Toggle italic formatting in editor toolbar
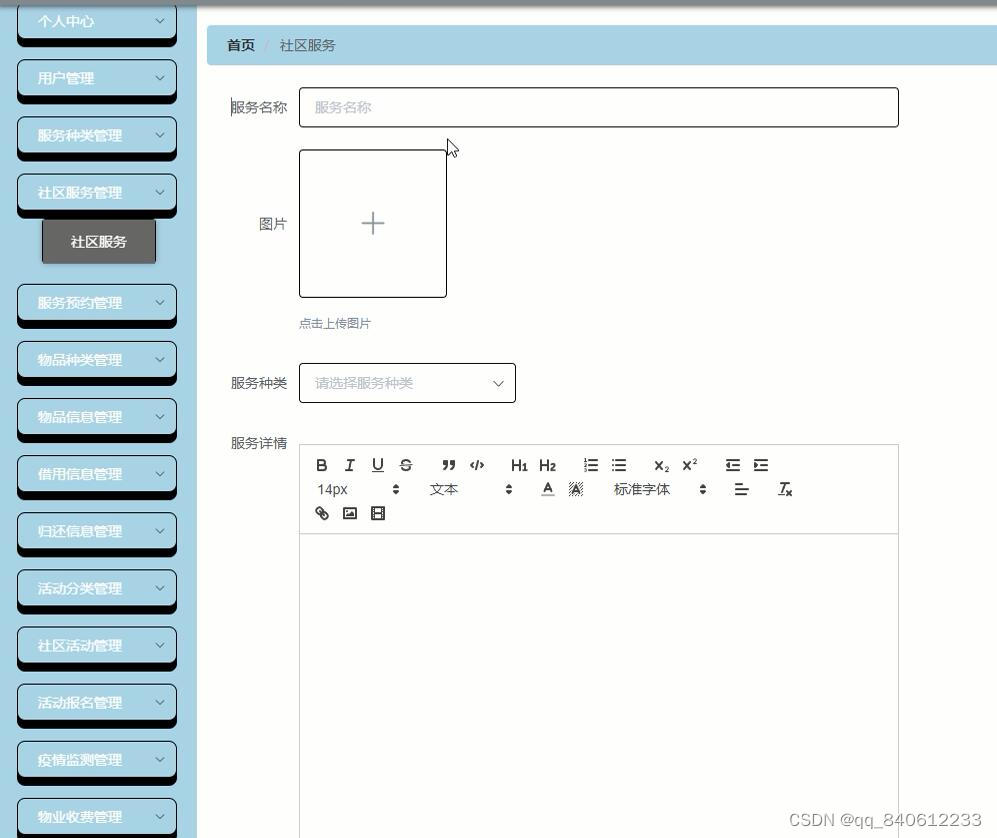The width and height of the screenshot is (997, 838). point(350,465)
